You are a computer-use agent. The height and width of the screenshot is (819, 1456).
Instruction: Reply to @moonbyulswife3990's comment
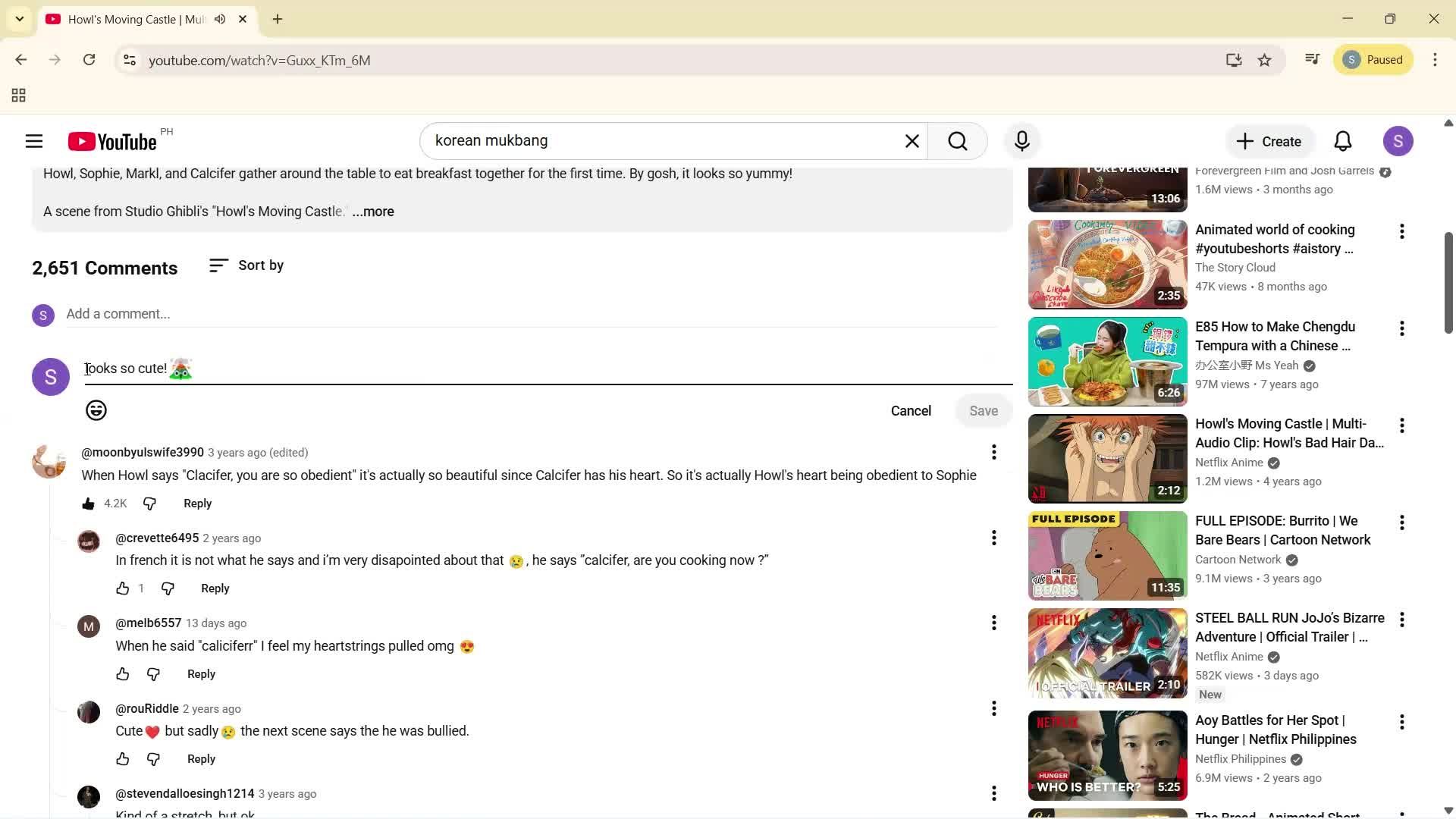[197, 503]
